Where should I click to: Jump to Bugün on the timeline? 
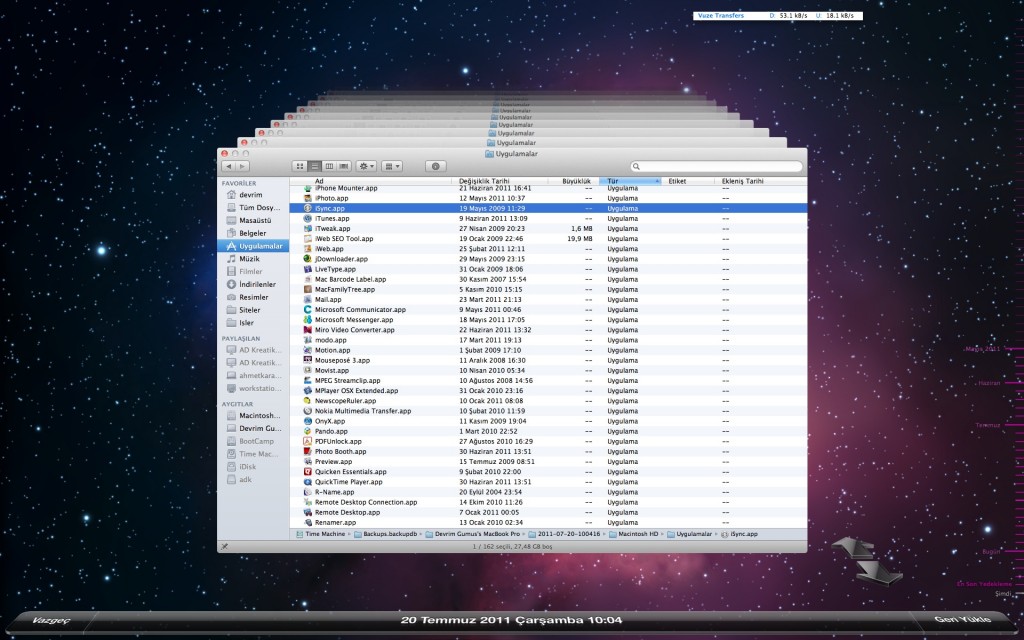pyautogui.click(x=991, y=551)
